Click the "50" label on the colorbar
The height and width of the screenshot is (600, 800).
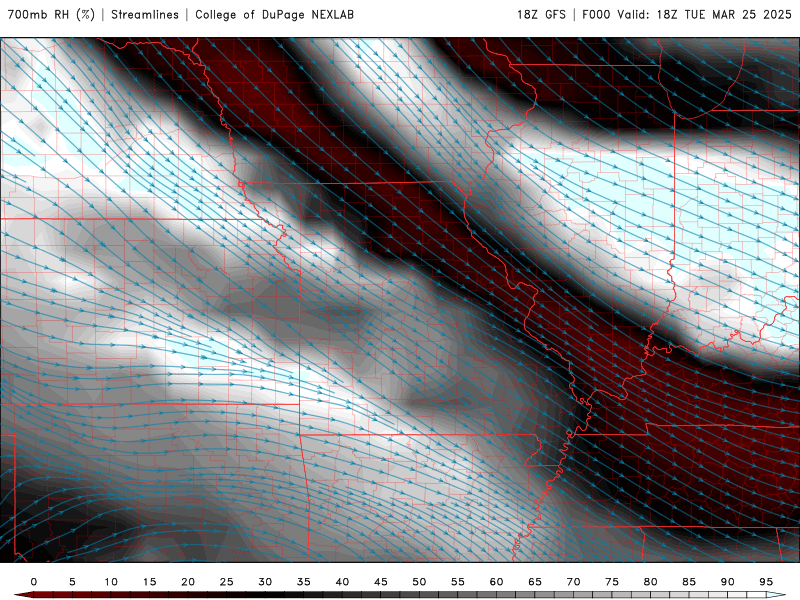coord(419,582)
